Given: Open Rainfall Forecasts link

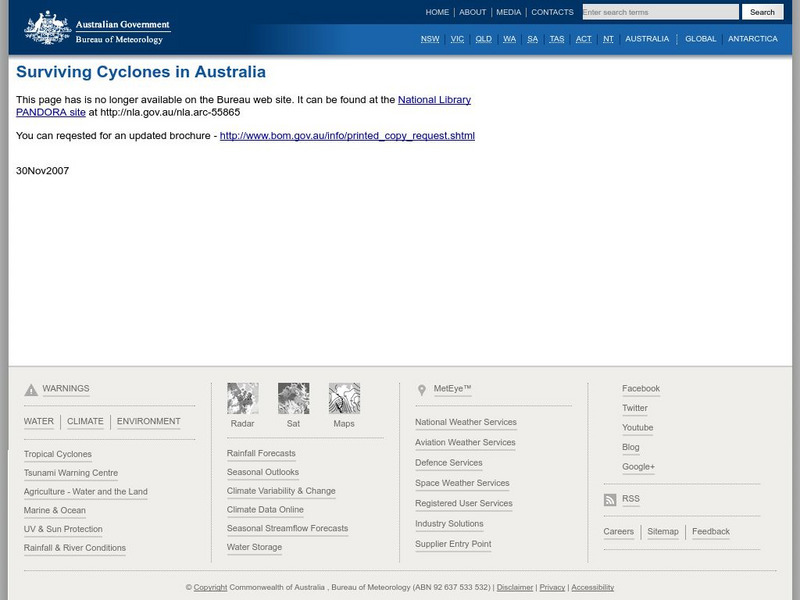Looking at the screenshot, I should (261, 453).
